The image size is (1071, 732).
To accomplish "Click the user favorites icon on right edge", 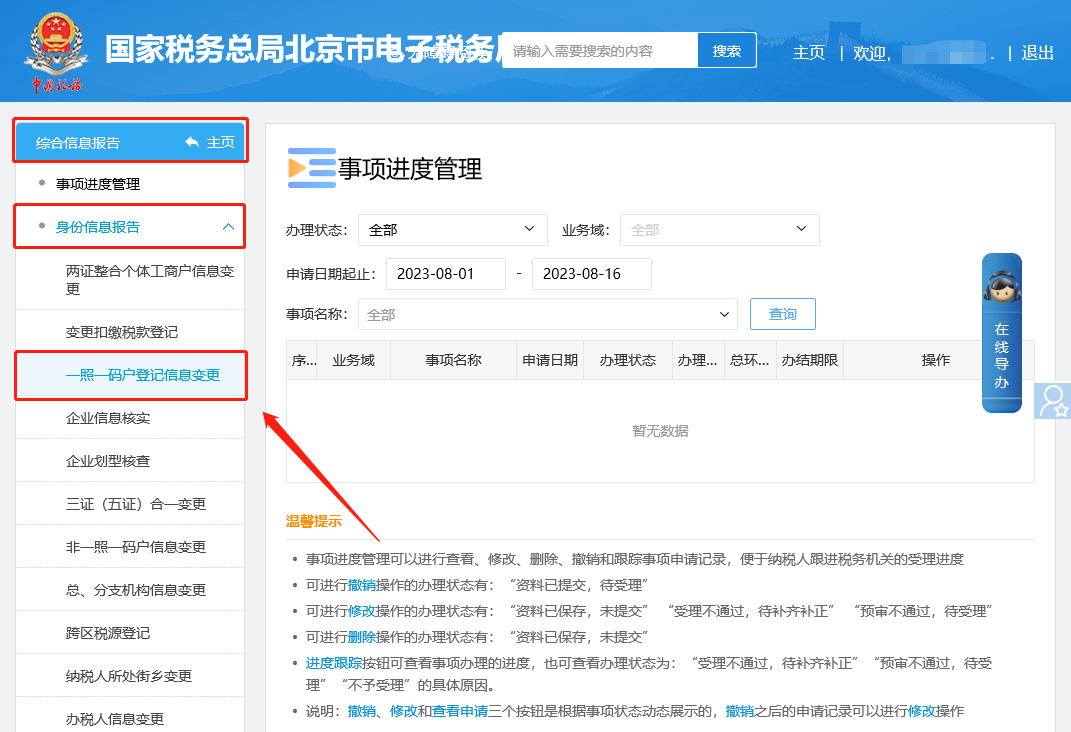I will point(1052,401).
